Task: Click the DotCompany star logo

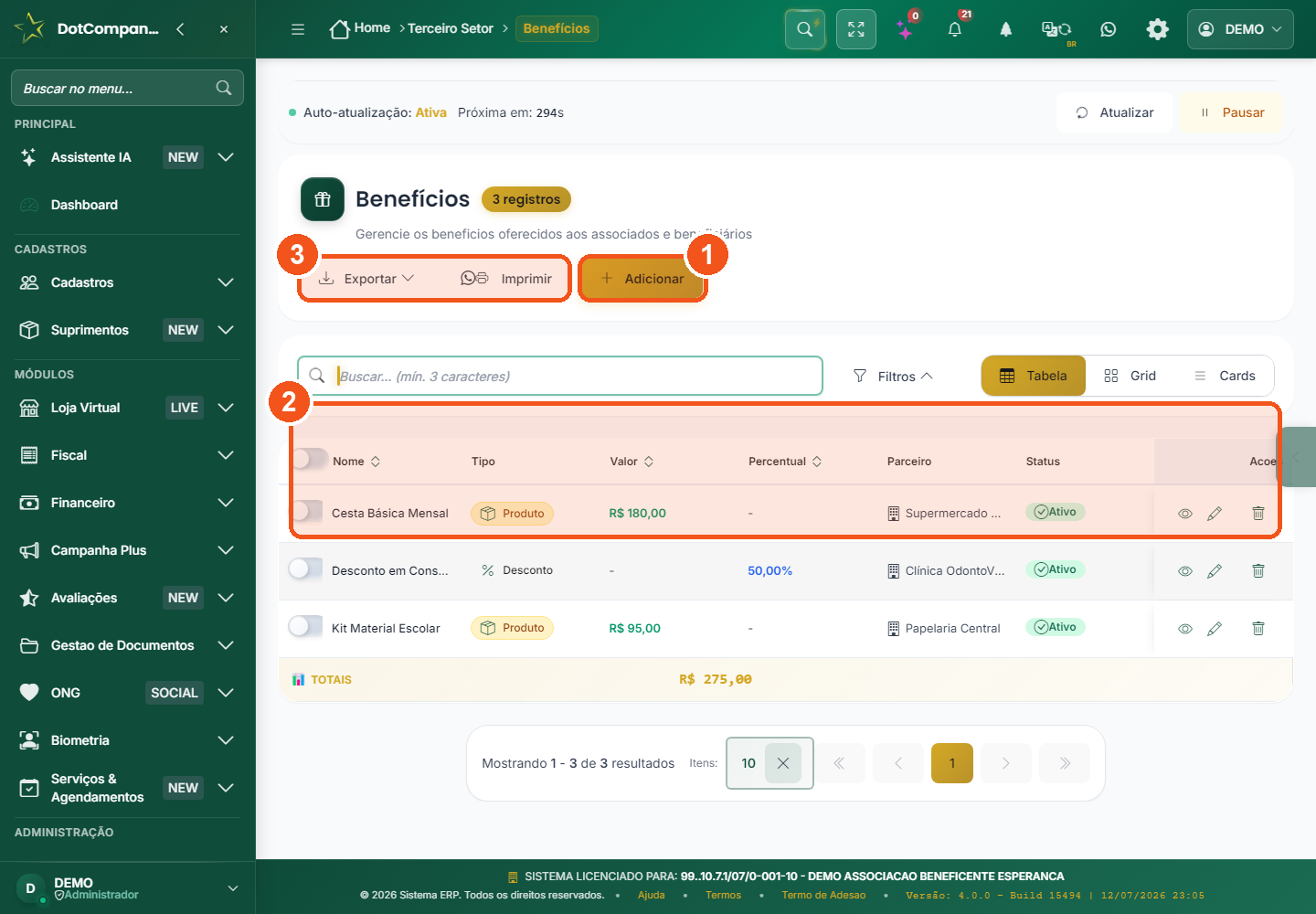Action: point(29,28)
